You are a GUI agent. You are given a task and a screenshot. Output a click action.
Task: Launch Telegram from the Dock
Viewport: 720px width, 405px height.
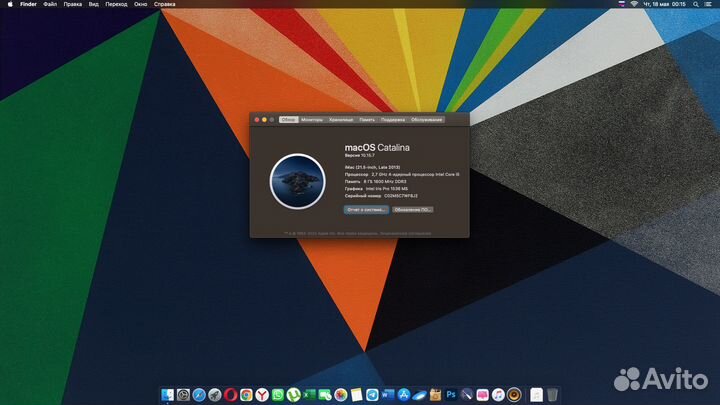pos(372,394)
